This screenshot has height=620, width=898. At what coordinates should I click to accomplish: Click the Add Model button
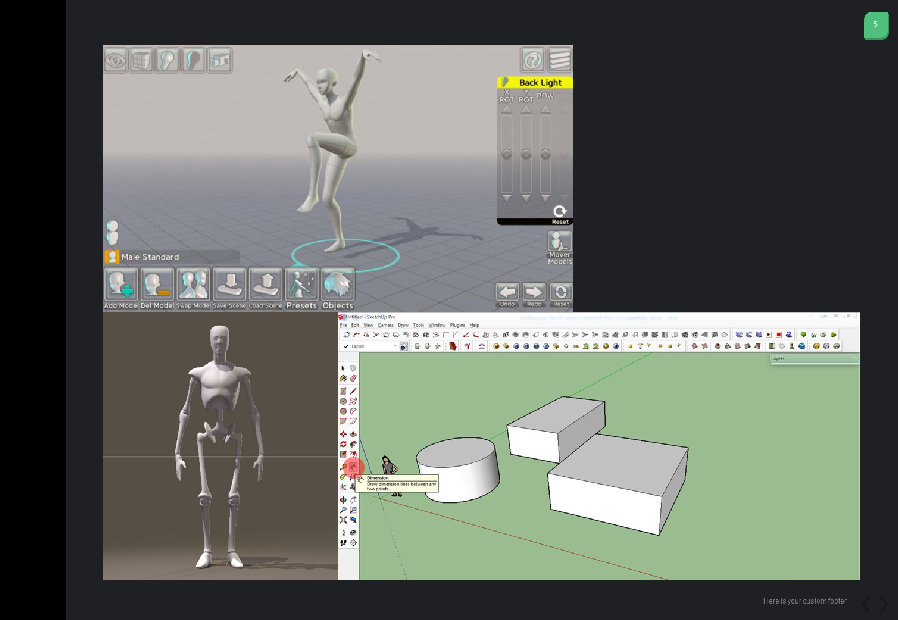(121, 289)
